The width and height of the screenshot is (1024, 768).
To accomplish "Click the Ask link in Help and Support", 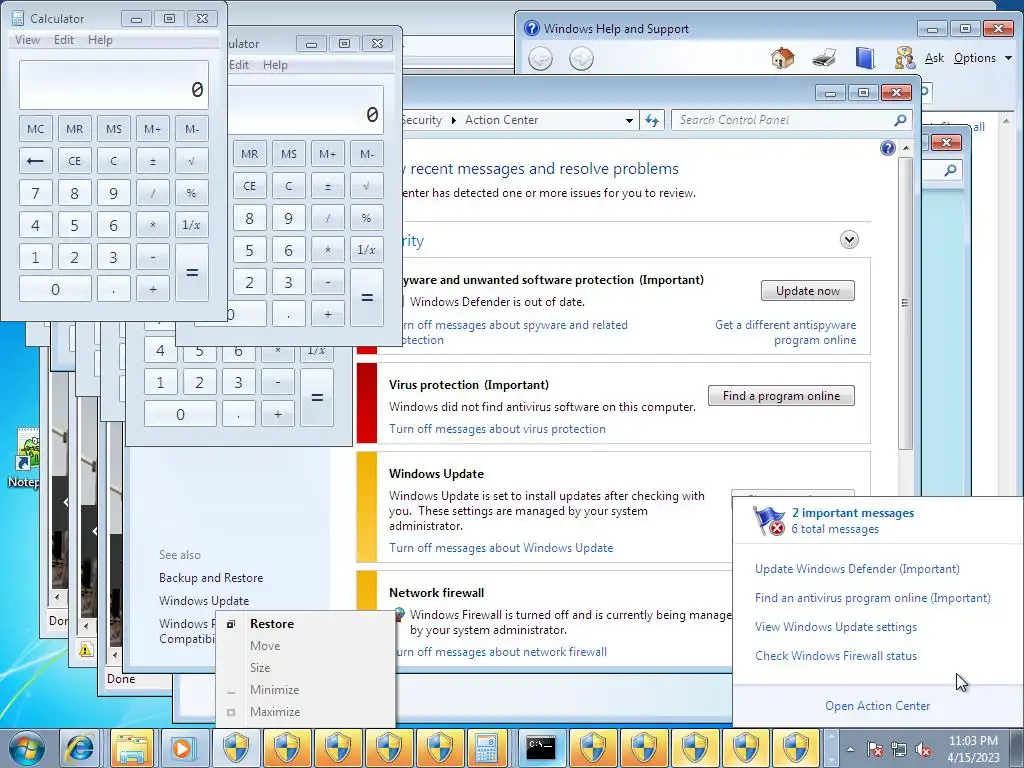I will (934, 58).
